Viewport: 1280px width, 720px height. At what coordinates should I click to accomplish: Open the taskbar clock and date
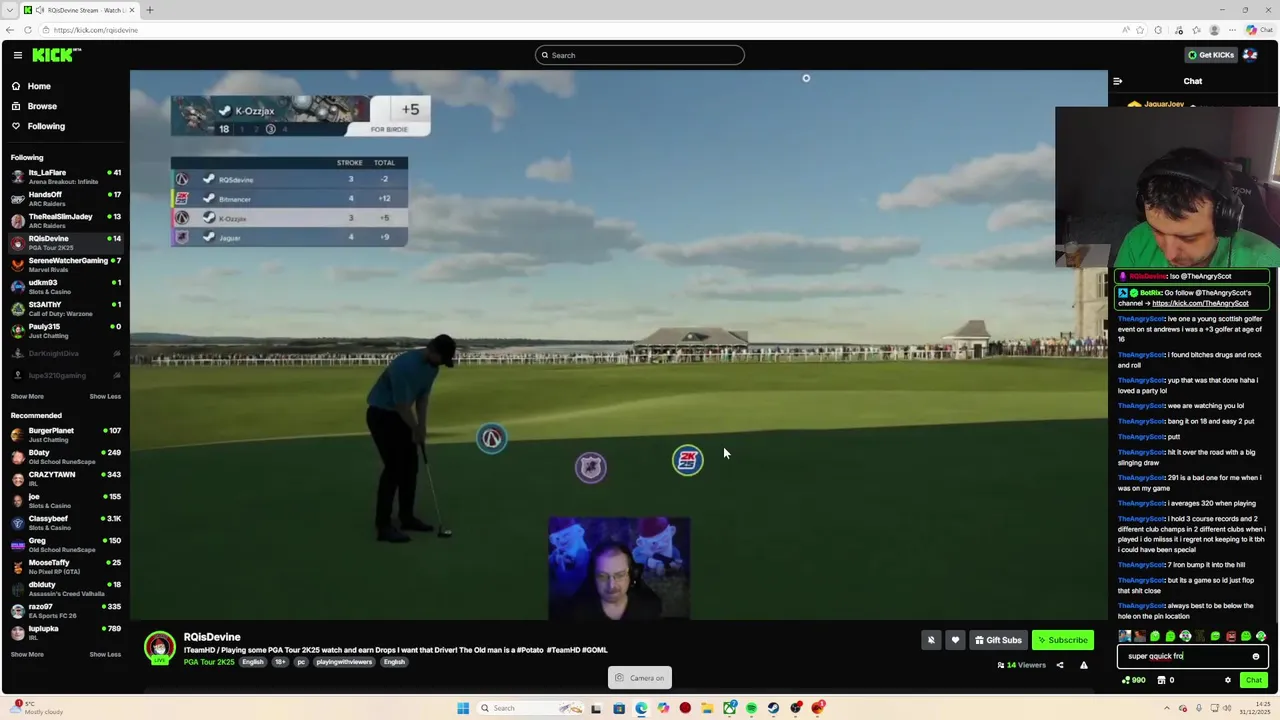click(x=1253, y=708)
